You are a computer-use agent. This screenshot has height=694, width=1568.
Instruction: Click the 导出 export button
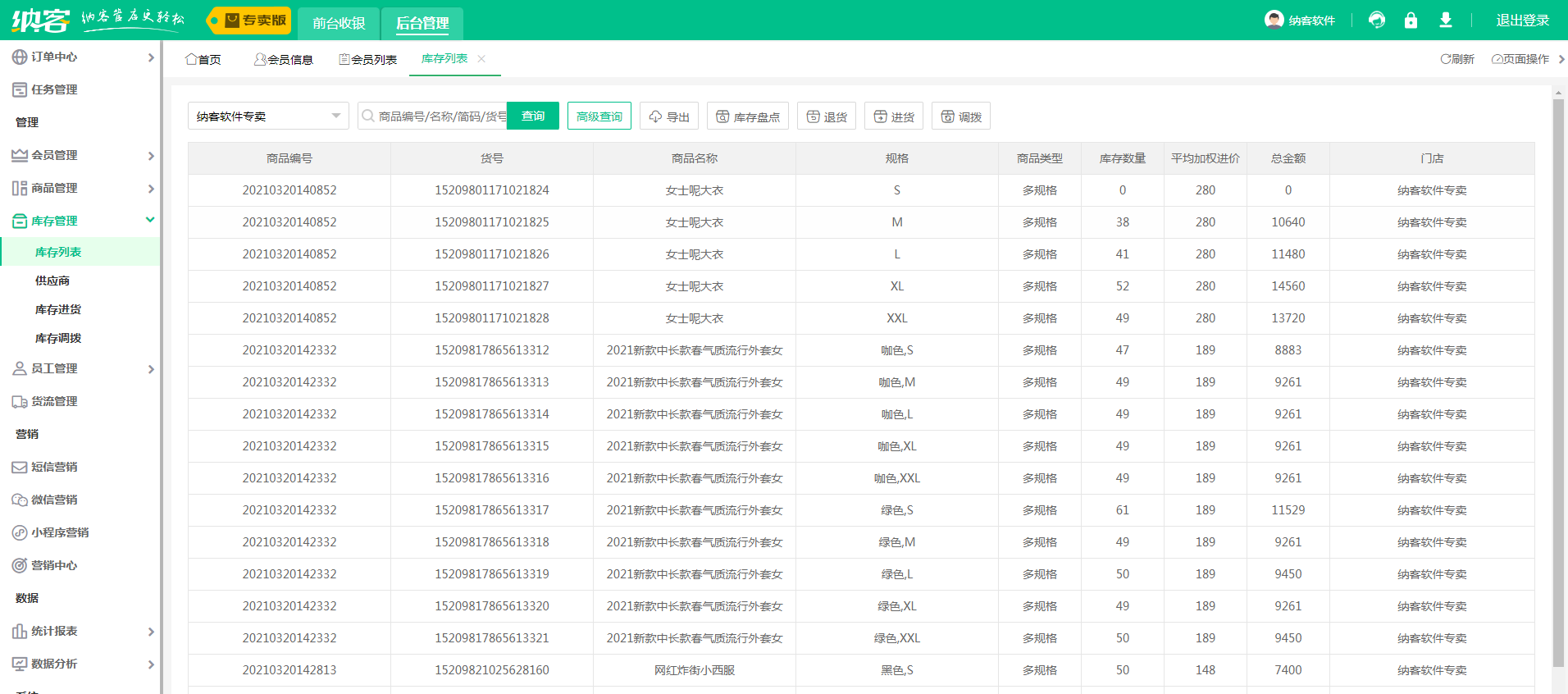pyautogui.click(x=669, y=116)
